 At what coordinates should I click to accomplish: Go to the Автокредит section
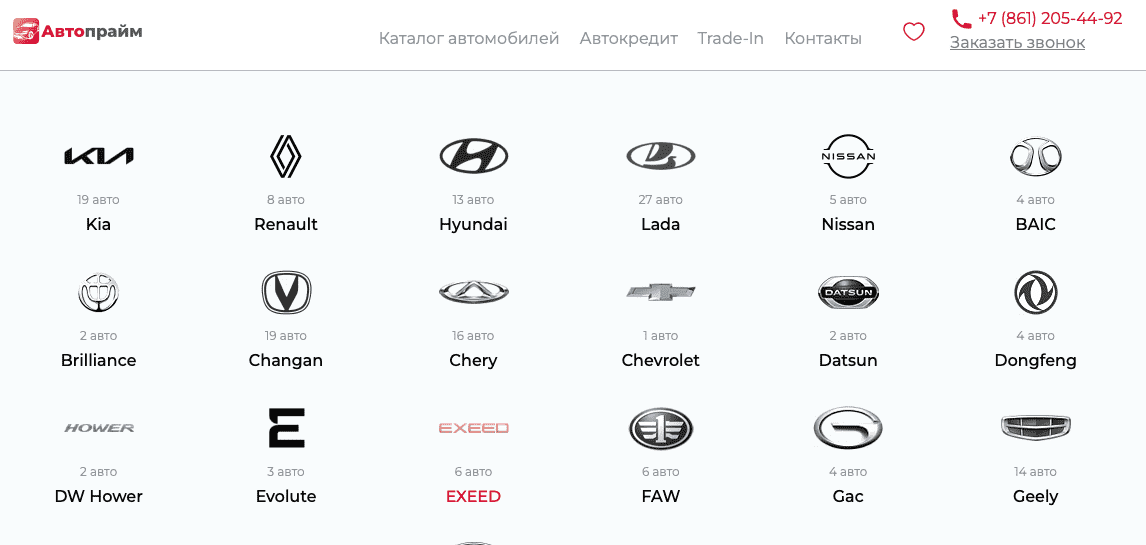pos(628,38)
